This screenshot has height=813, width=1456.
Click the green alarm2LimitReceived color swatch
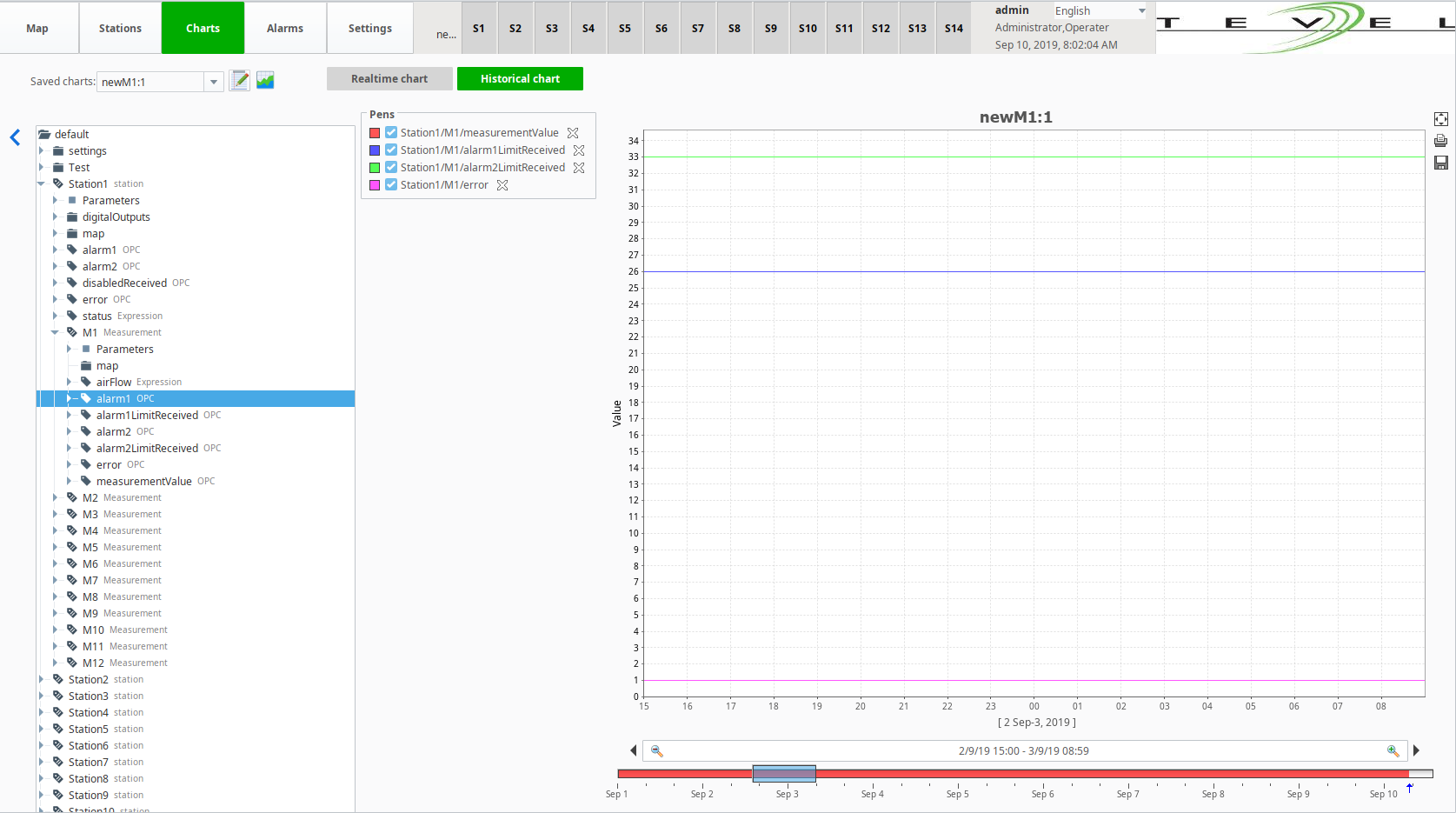click(375, 168)
